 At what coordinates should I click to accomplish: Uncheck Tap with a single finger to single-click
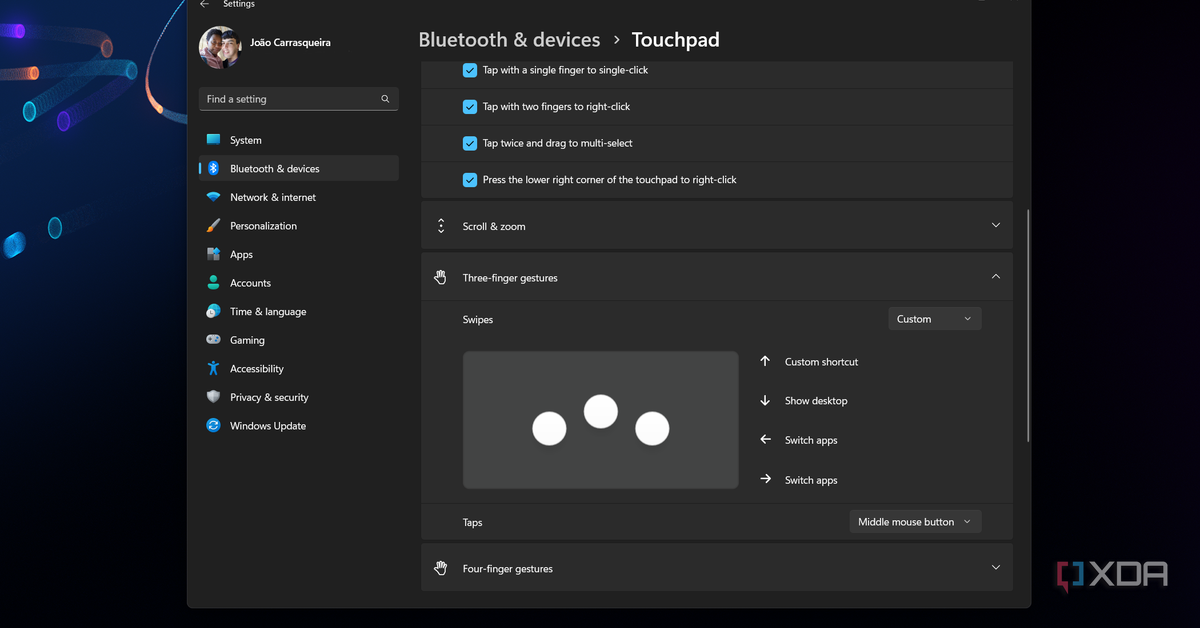coord(470,70)
